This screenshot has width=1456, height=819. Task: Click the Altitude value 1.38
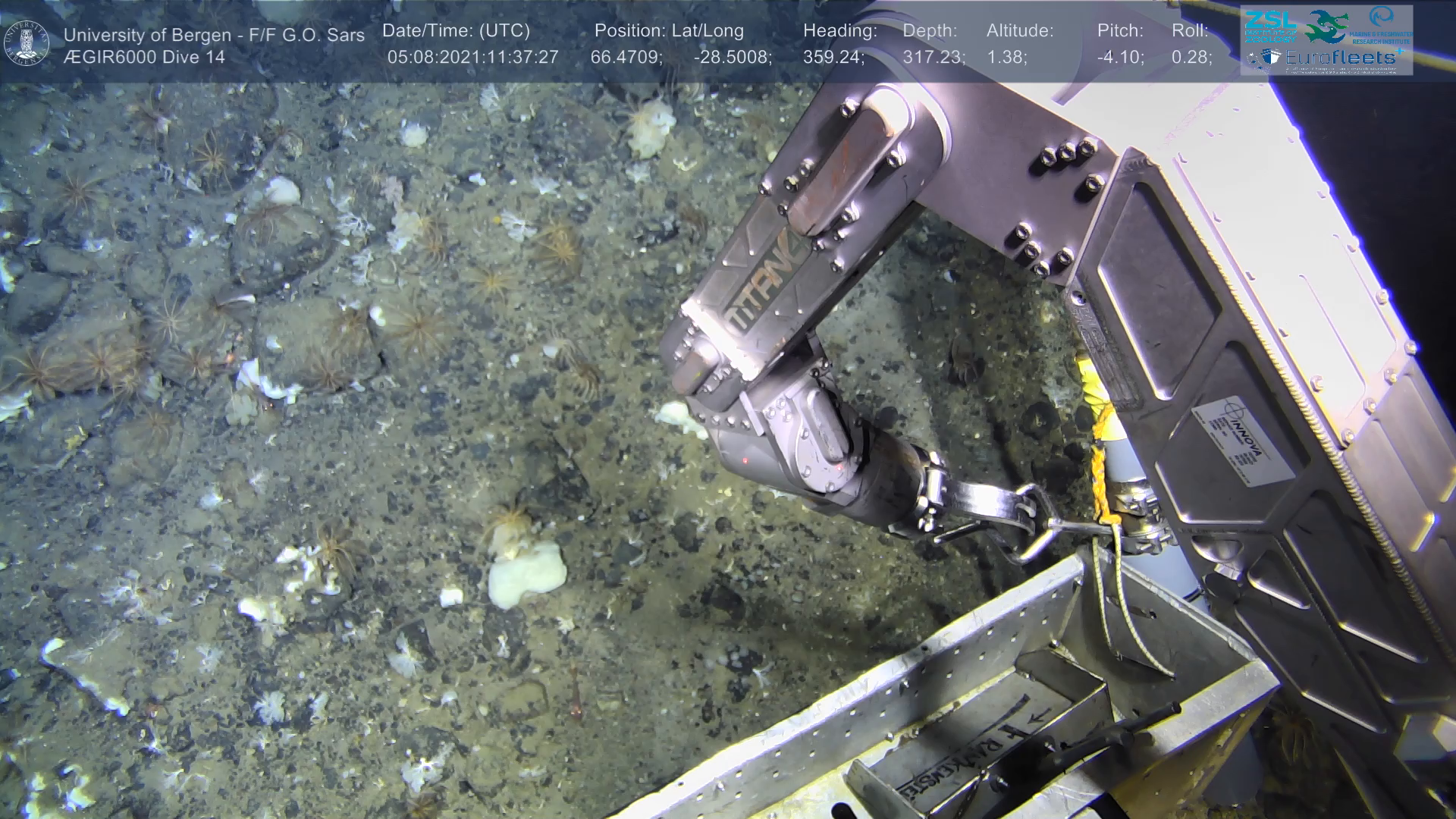click(1006, 58)
